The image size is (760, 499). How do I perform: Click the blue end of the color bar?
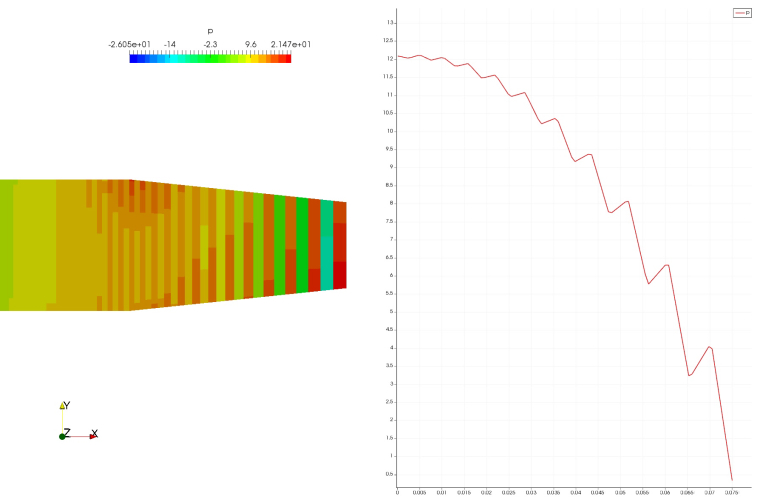(134, 59)
